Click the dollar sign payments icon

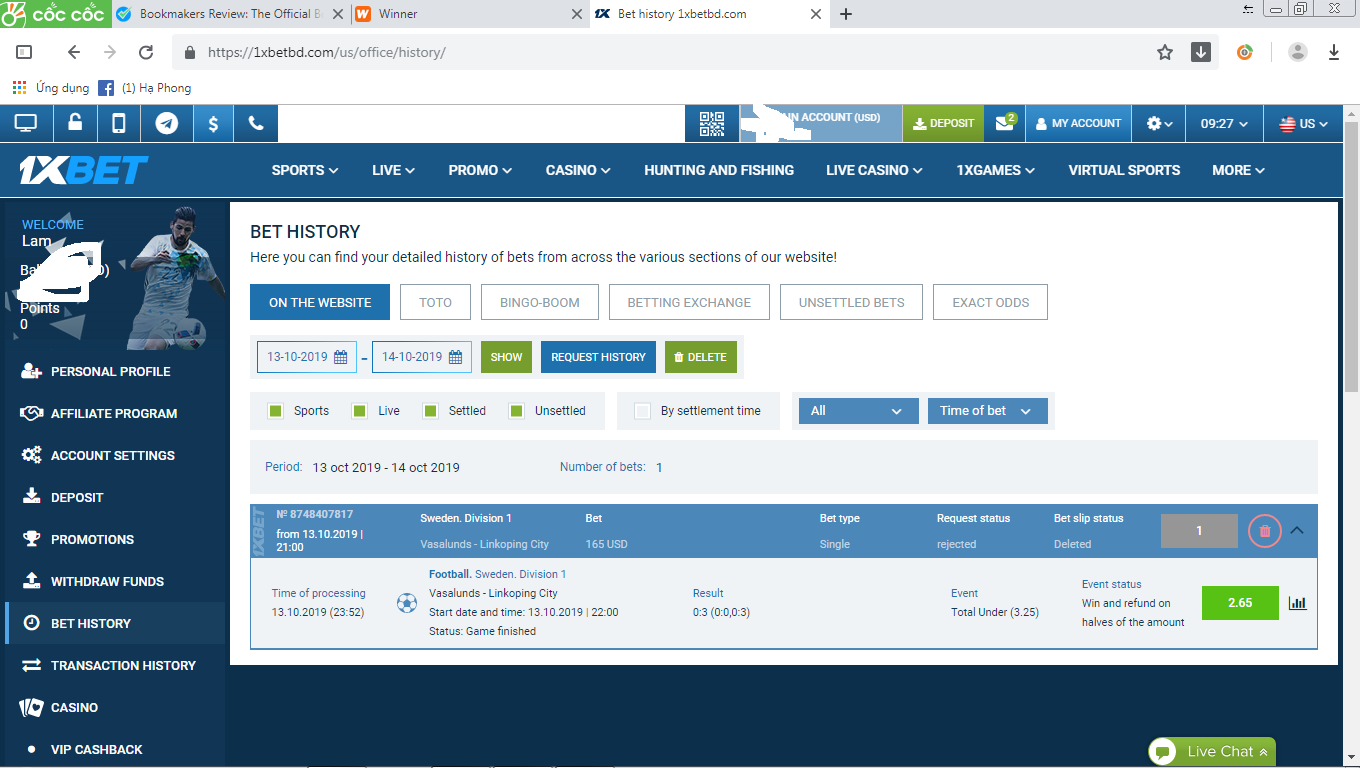pos(213,123)
